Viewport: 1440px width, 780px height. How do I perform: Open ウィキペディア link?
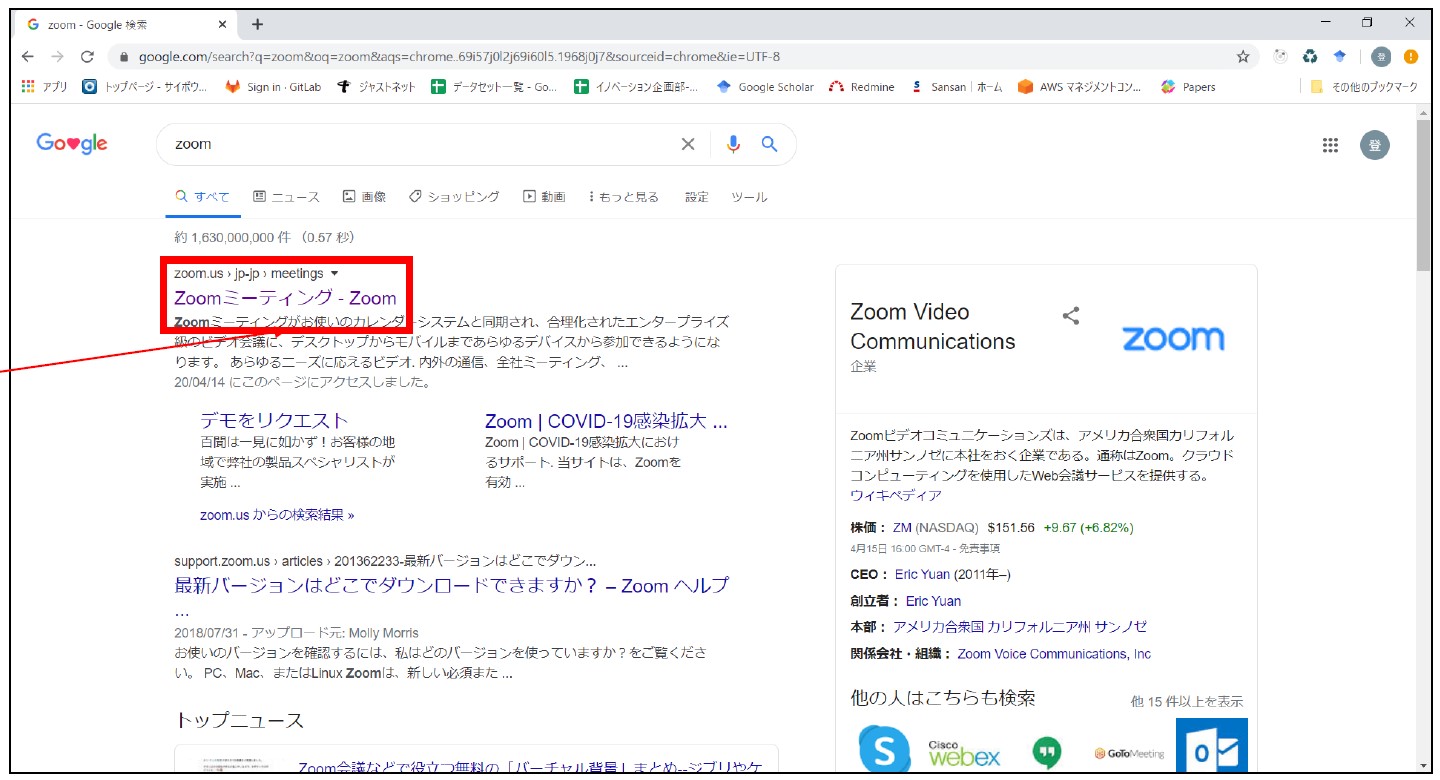[x=896, y=496]
